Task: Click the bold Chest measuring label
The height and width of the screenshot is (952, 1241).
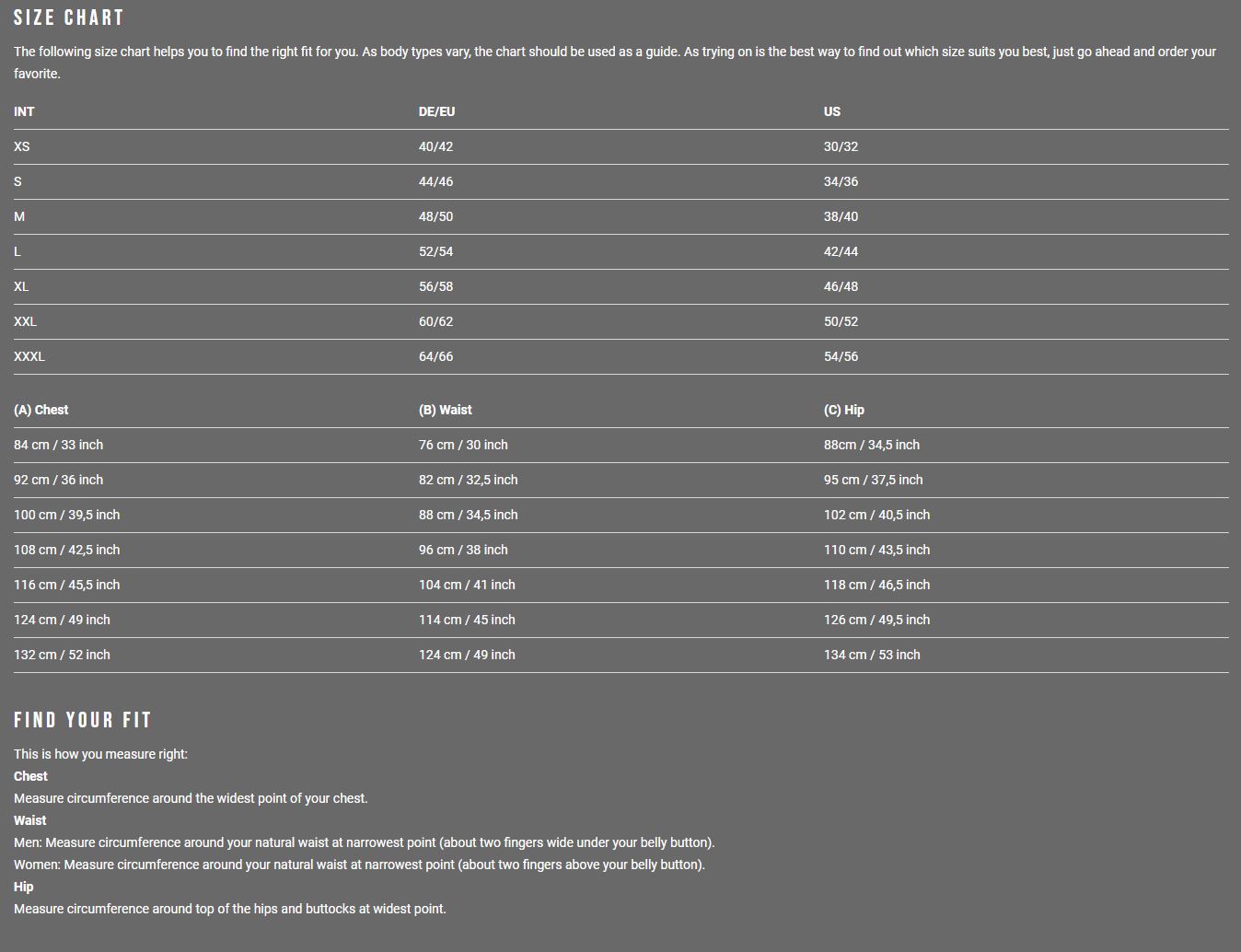Action: pyautogui.click(x=30, y=776)
